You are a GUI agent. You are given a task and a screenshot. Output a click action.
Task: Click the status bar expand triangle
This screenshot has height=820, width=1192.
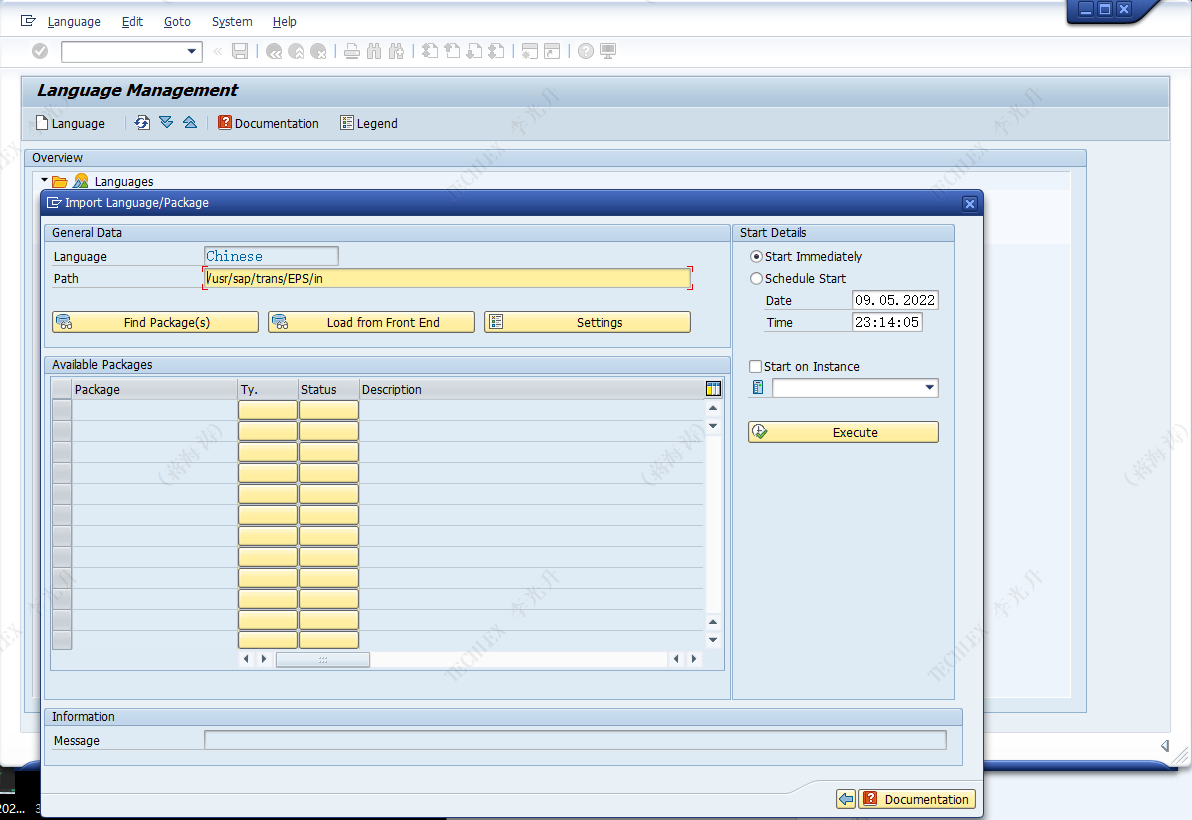pyautogui.click(x=1165, y=746)
